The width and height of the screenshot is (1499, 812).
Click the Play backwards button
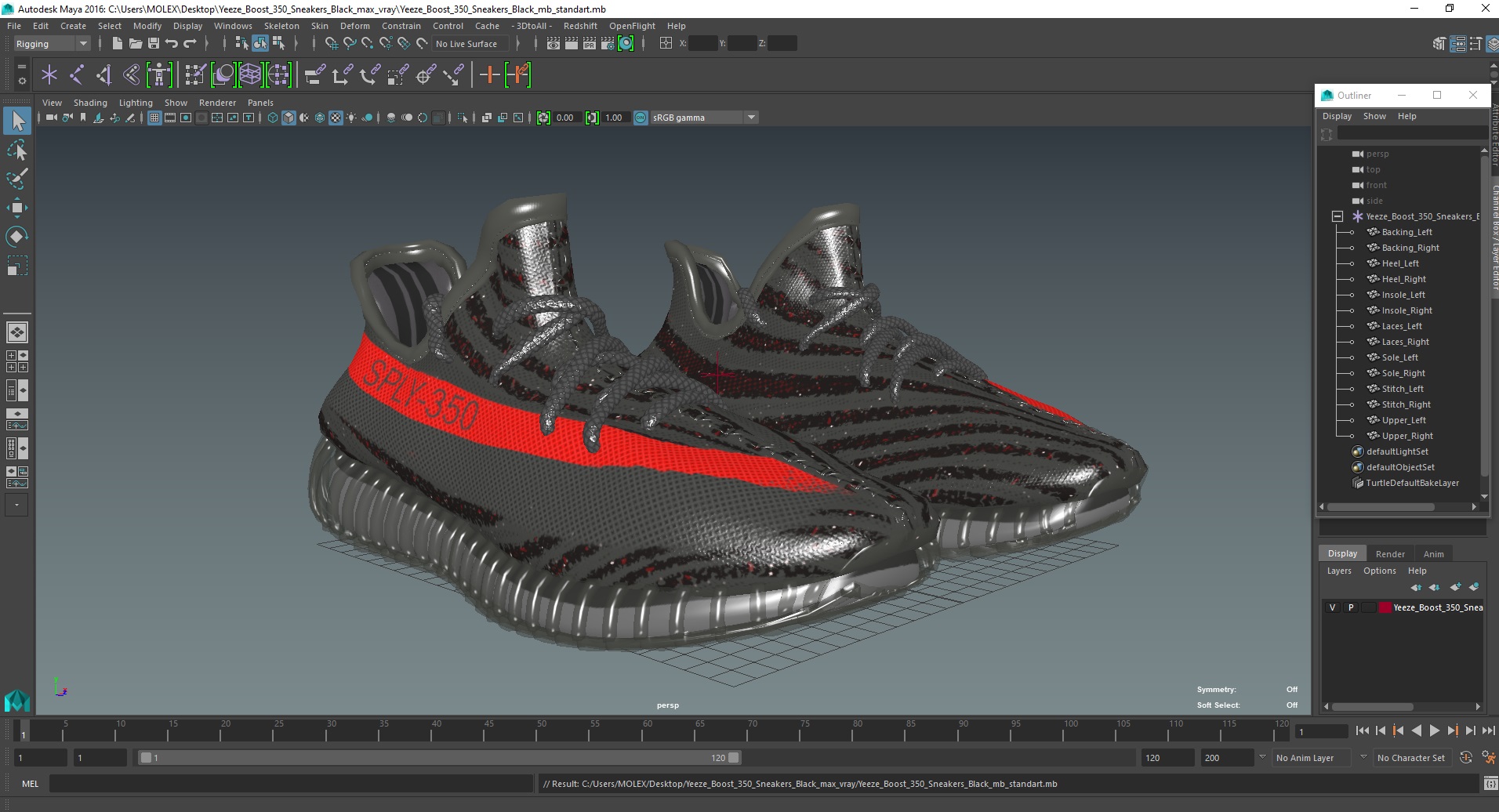[x=1416, y=730]
